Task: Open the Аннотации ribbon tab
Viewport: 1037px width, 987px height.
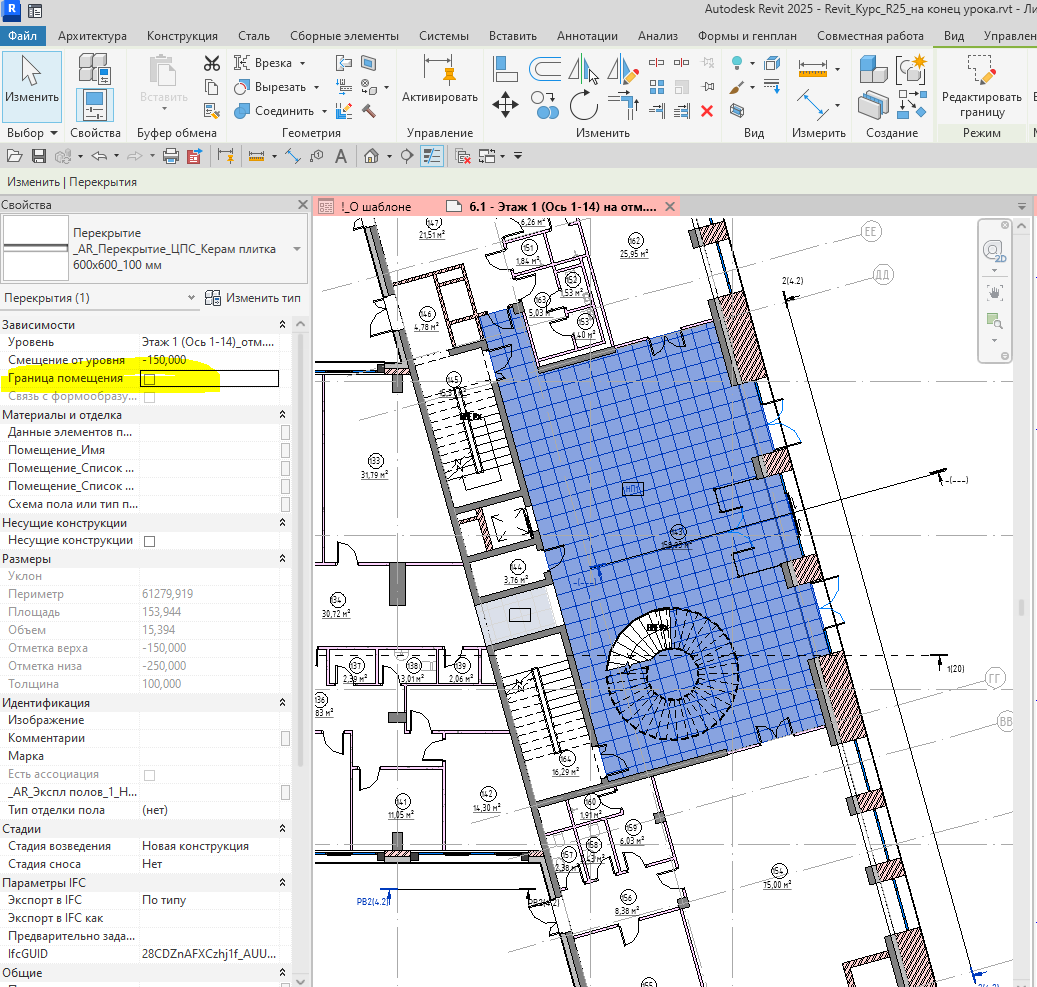Action: click(x=586, y=36)
